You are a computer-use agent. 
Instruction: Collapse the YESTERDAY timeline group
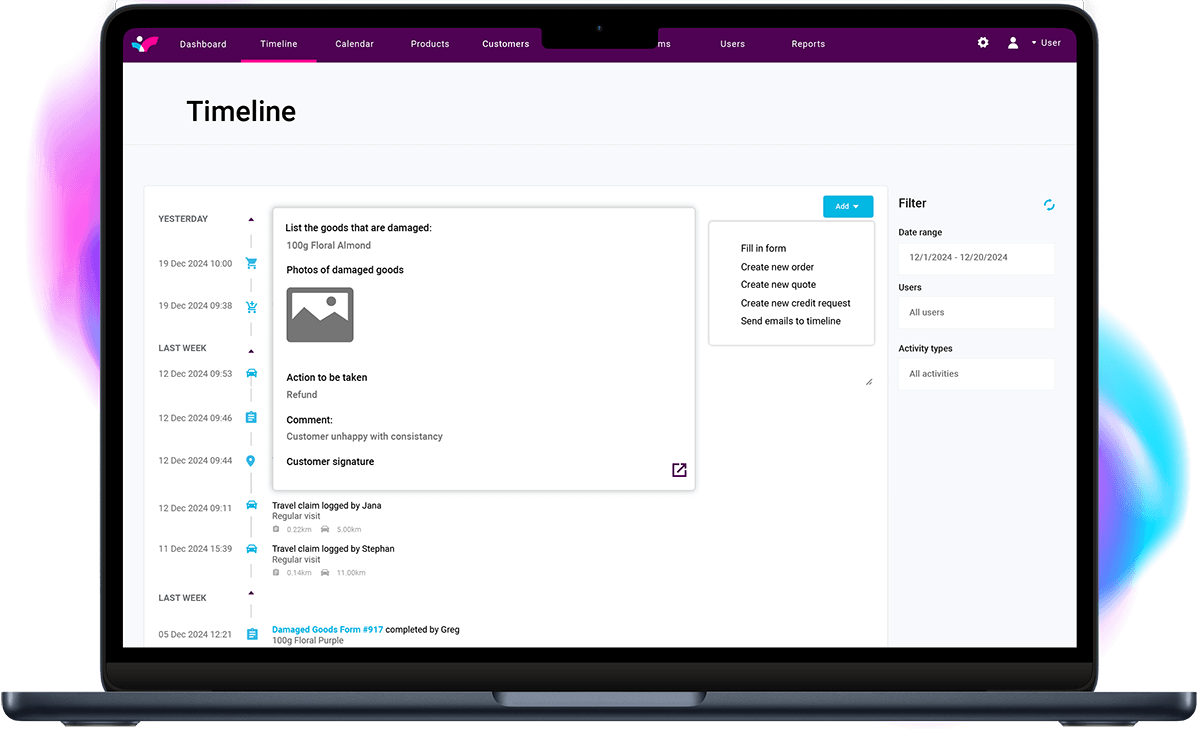[x=251, y=218]
